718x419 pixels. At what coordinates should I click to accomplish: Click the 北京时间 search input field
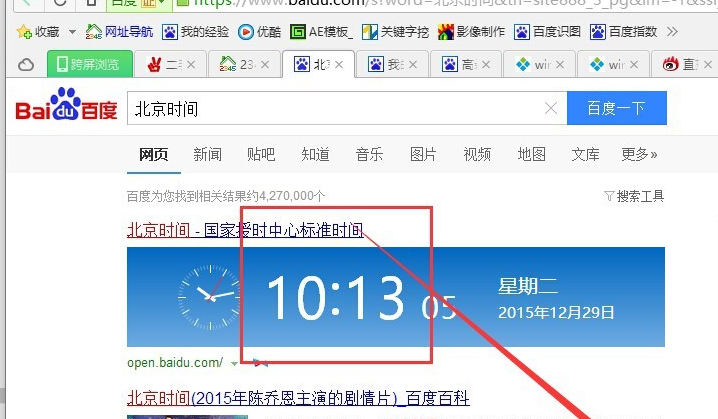click(x=335, y=109)
